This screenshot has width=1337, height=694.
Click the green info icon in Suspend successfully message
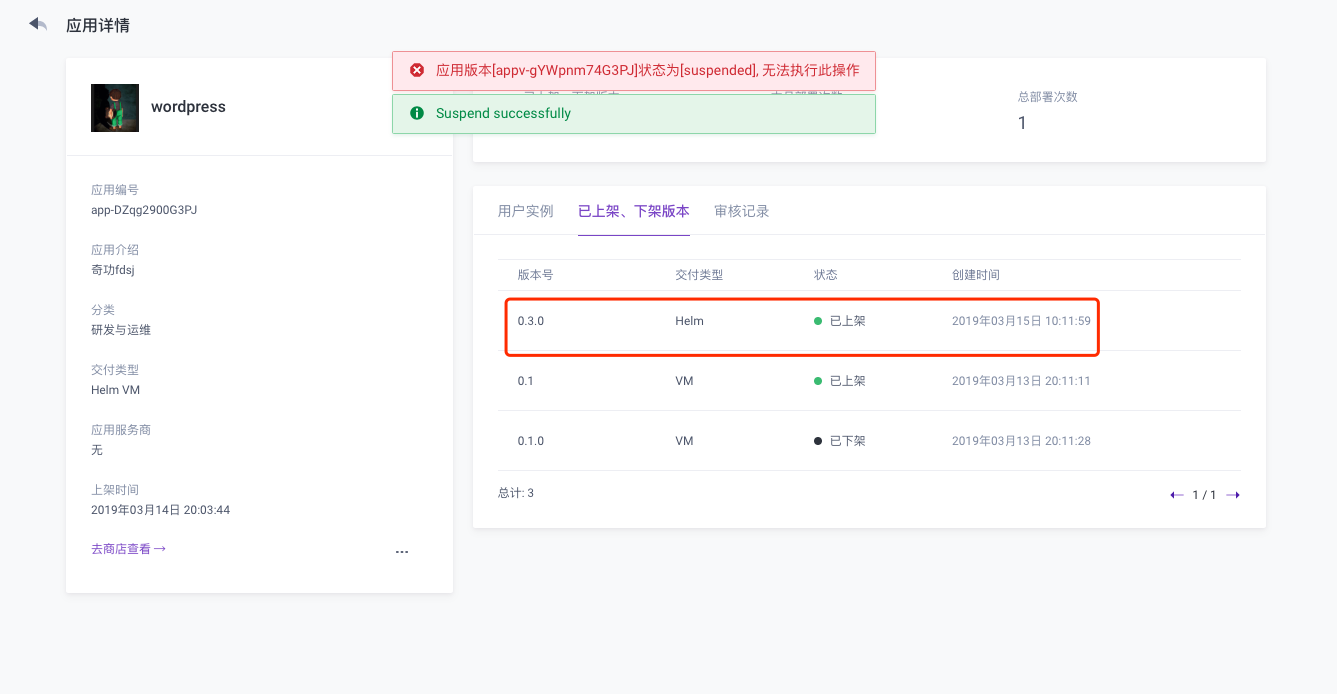click(417, 113)
